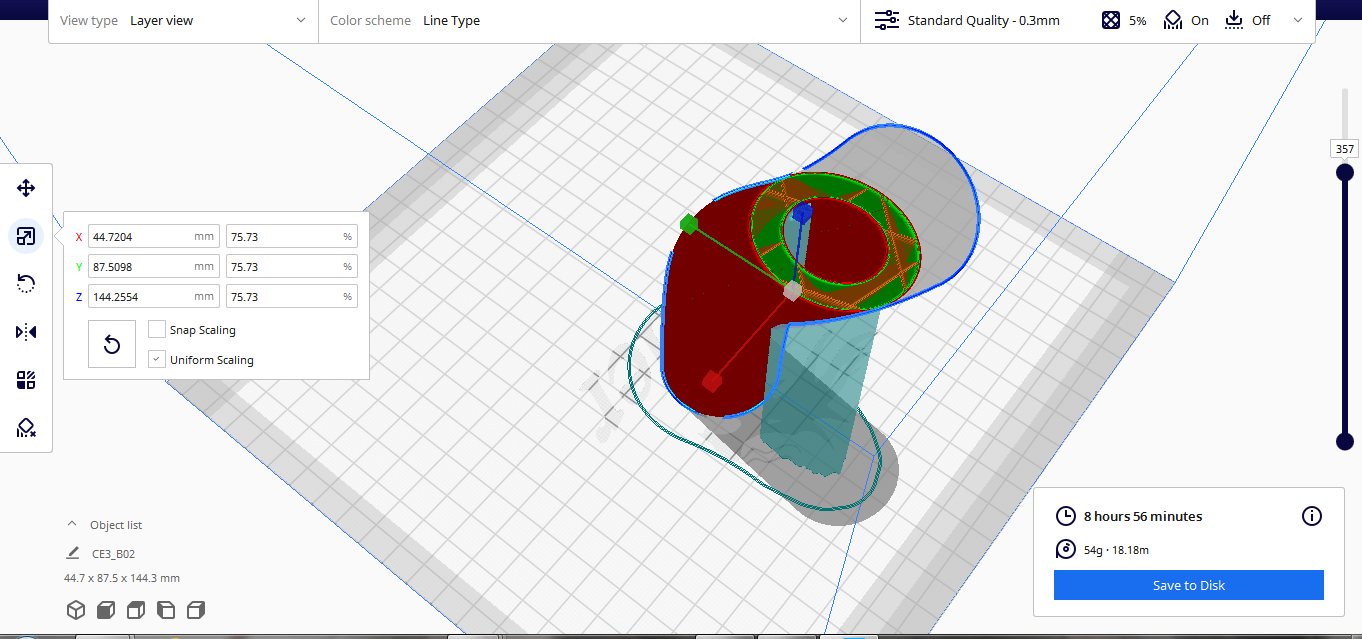Click the print time clock icon
The image size is (1362, 639).
1066,516
